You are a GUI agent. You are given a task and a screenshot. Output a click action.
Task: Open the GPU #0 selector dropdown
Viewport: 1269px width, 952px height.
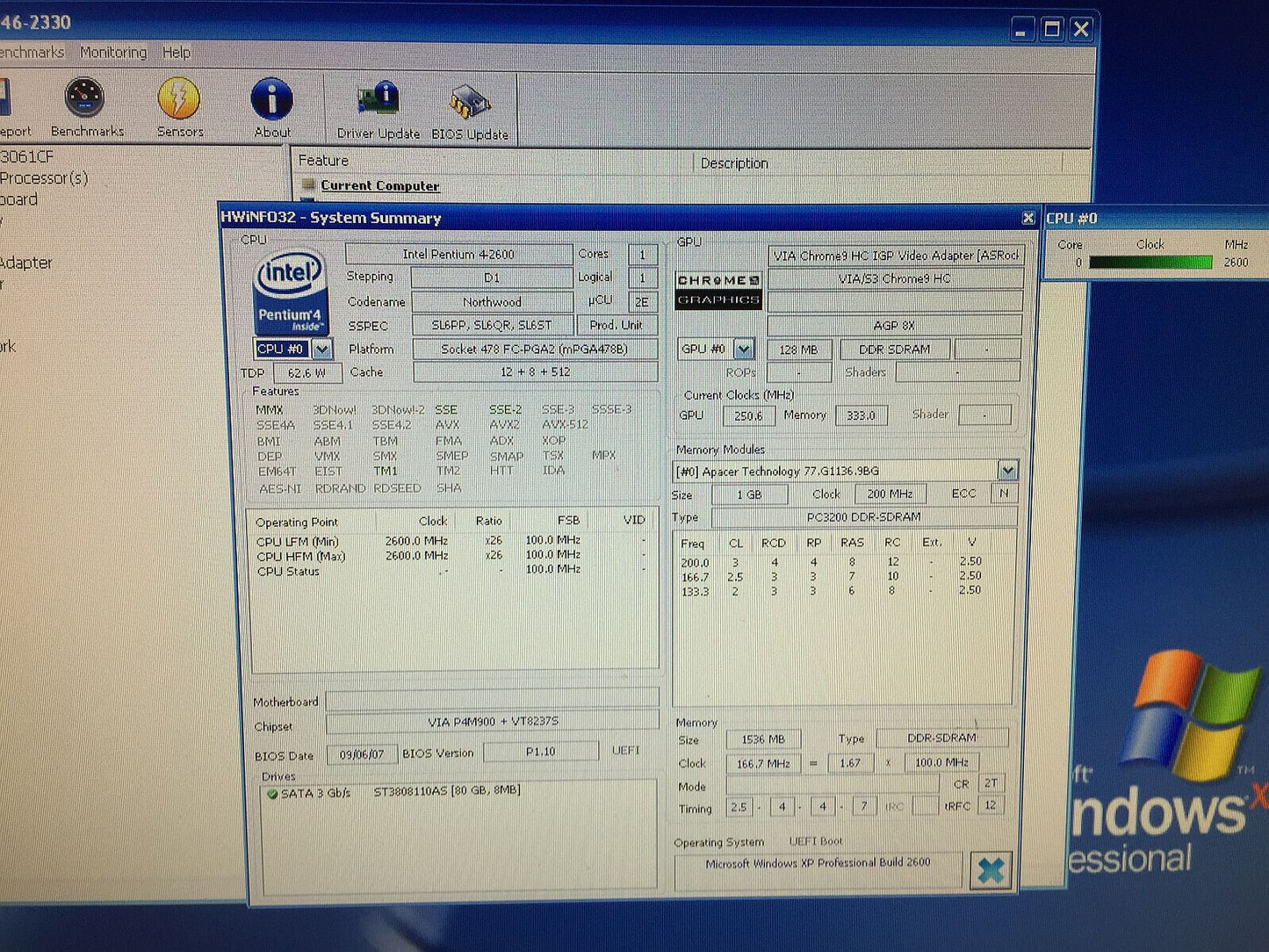click(x=744, y=350)
